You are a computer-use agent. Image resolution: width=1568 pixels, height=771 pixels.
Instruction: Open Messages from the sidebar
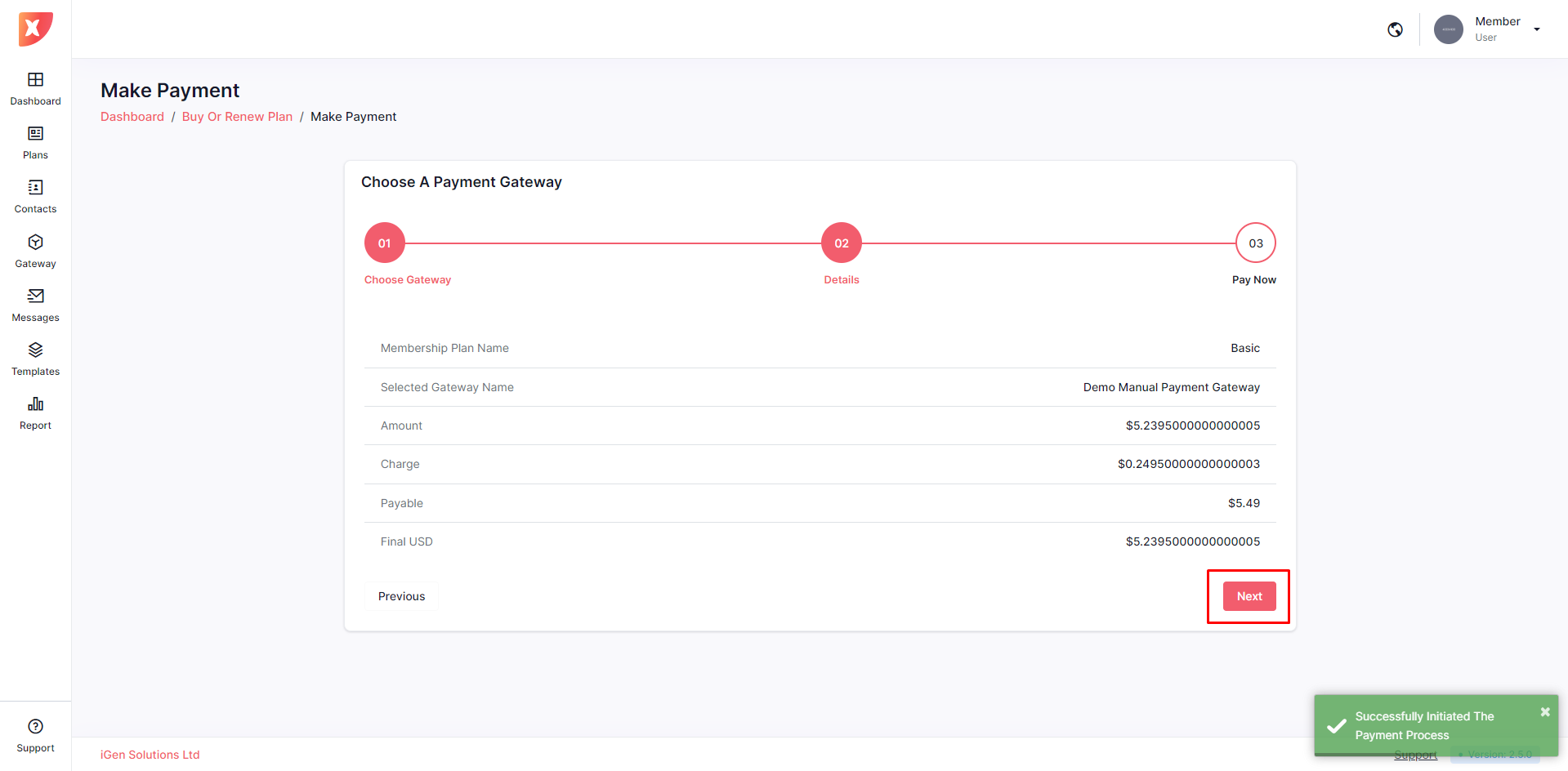(x=35, y=296)
